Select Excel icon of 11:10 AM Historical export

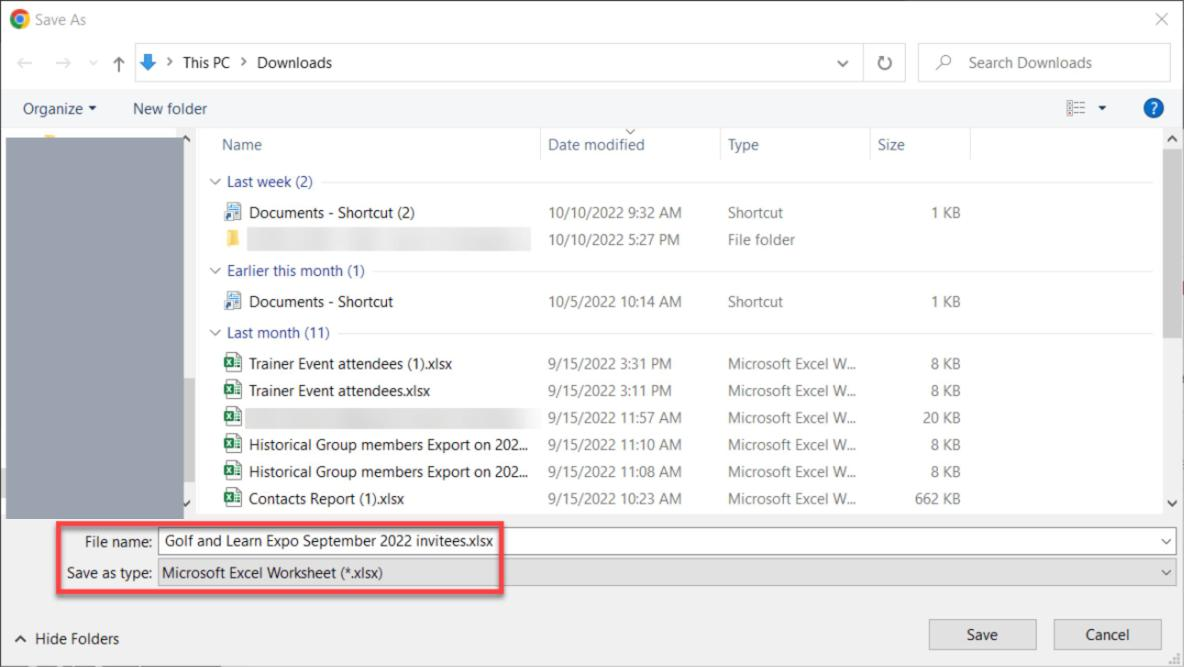[233, 444]
